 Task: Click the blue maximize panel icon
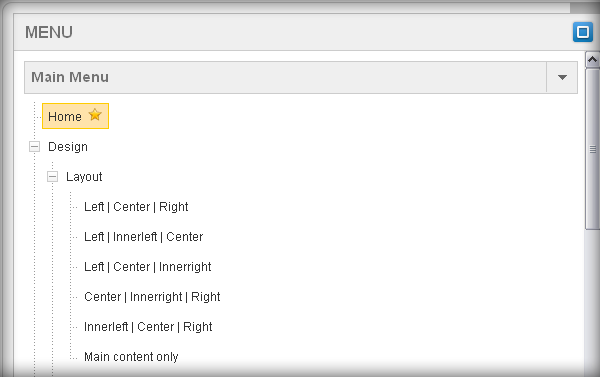(582, 32)
